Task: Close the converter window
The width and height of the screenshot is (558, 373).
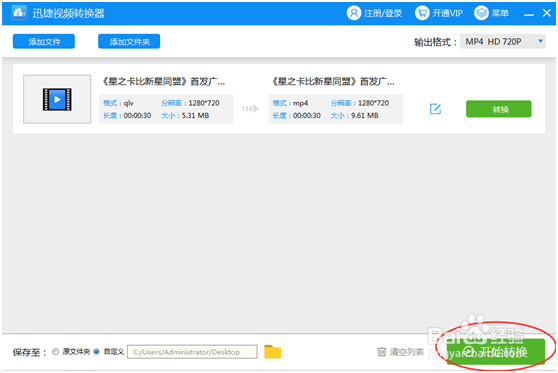Action: point(547,13)
